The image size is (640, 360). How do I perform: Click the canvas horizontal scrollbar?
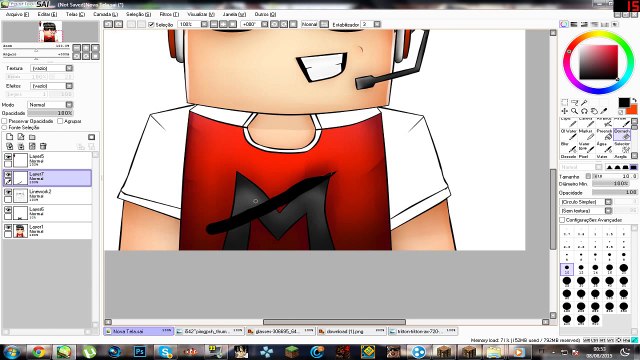[334, 322]
